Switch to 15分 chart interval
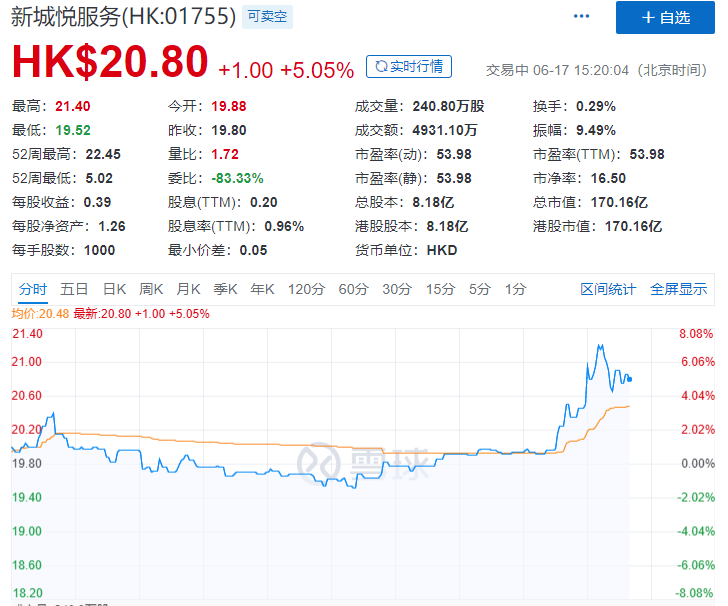 [440, 289]
